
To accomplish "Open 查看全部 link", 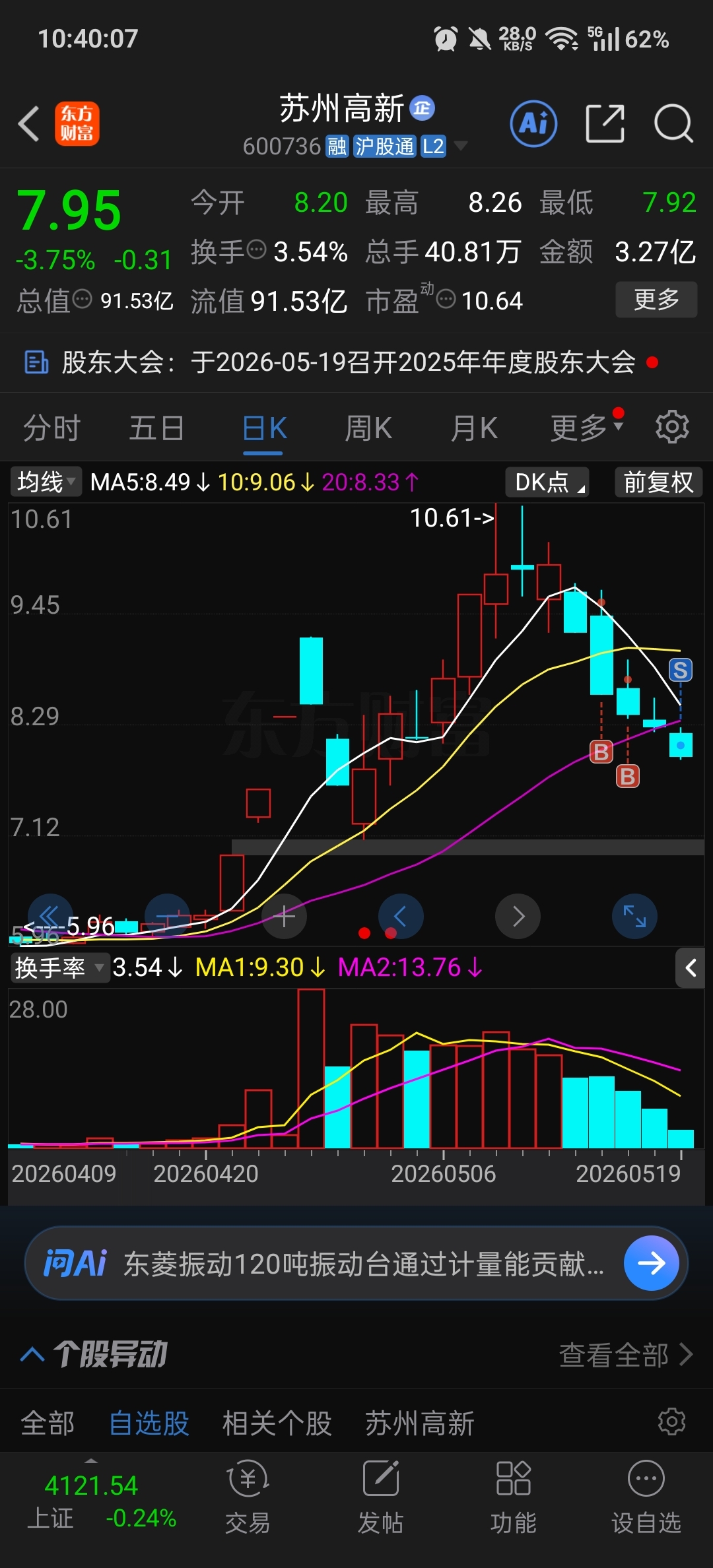I will (x=626, y=1355).
